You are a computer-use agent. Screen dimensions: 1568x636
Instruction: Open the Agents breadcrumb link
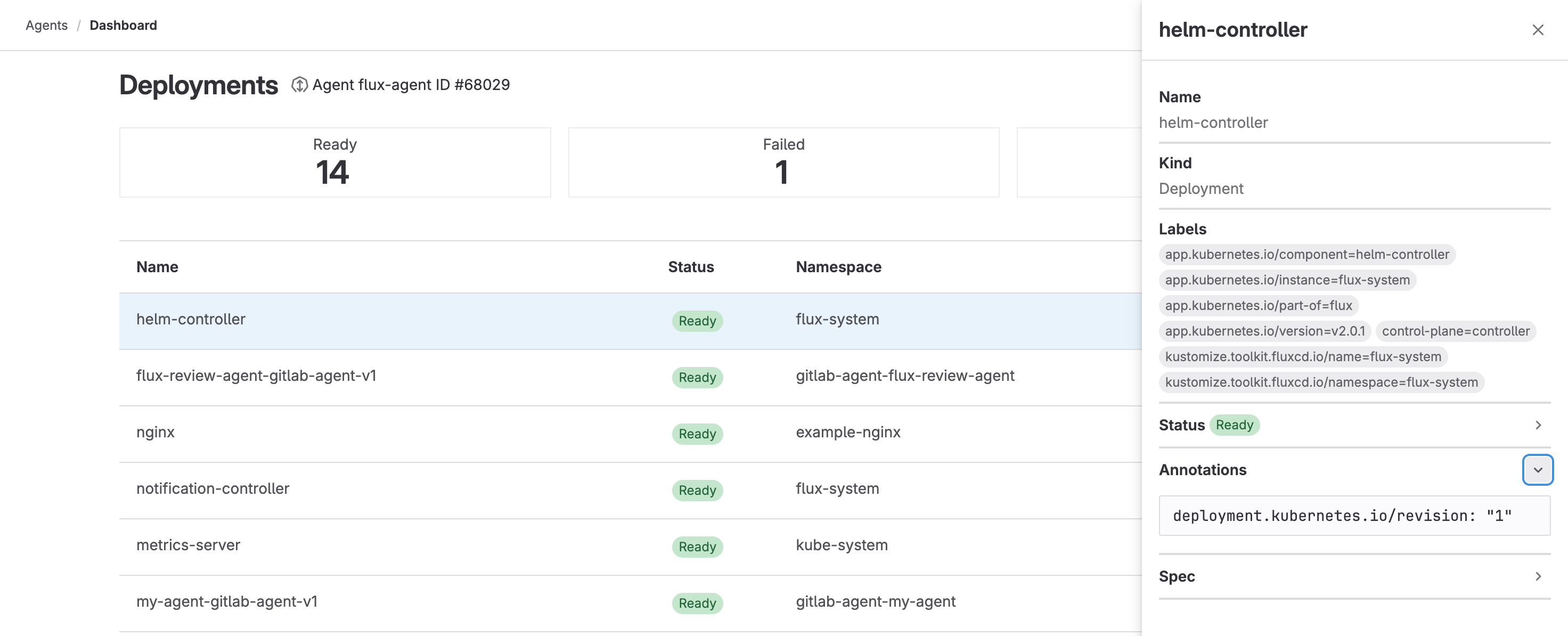(x=46, y=25)
